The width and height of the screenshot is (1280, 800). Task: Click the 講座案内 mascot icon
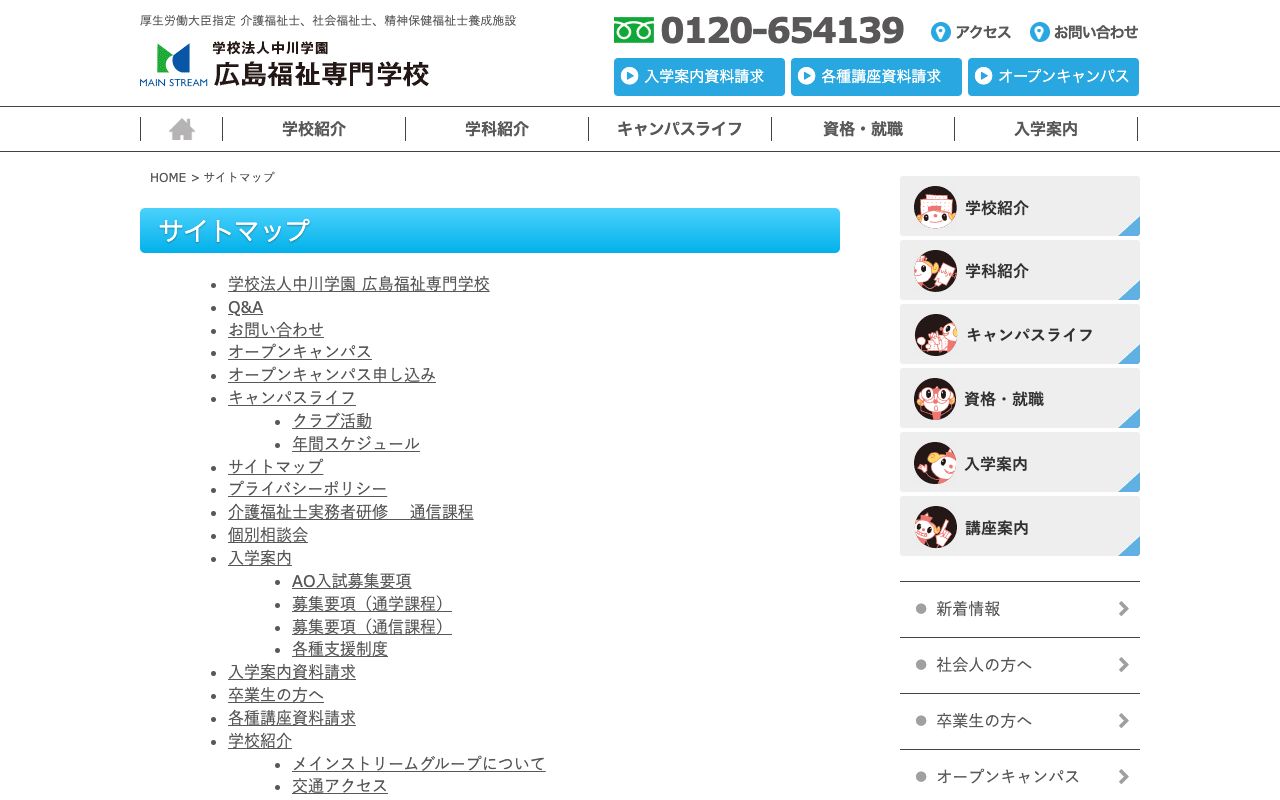935,526
